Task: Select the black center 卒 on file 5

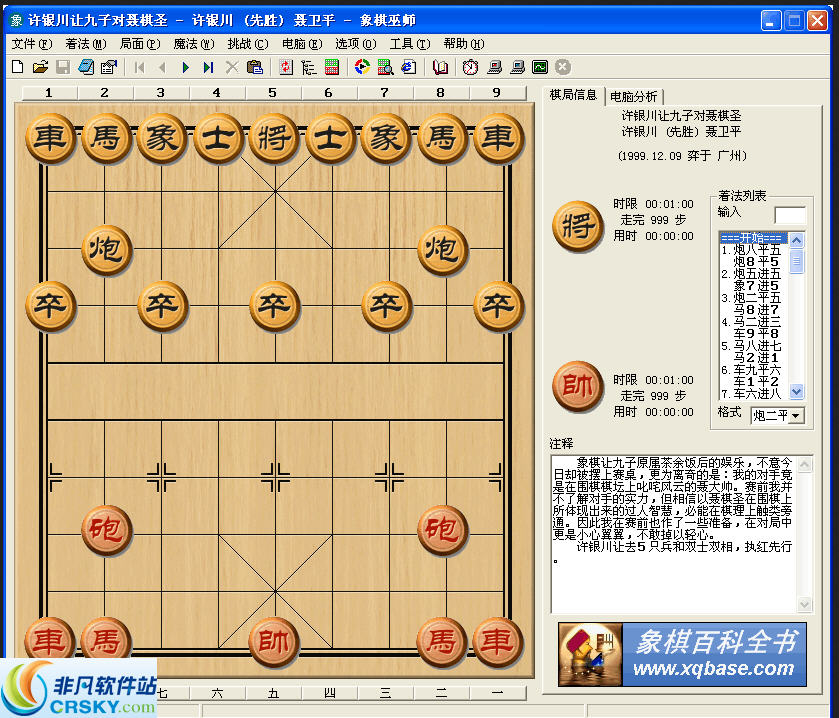Action: tap(274, 305)
